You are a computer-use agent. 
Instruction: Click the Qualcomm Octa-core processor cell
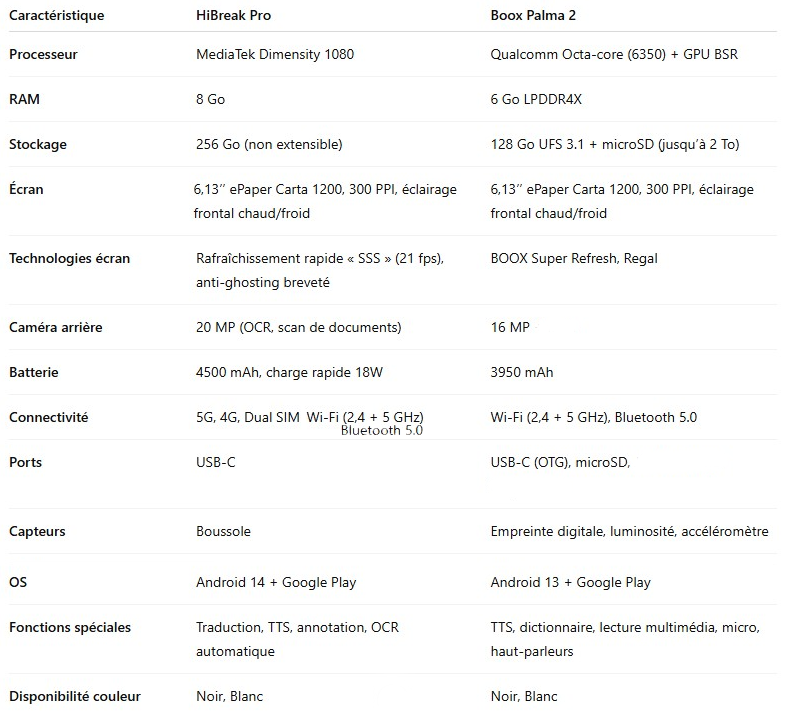point(614,54)
